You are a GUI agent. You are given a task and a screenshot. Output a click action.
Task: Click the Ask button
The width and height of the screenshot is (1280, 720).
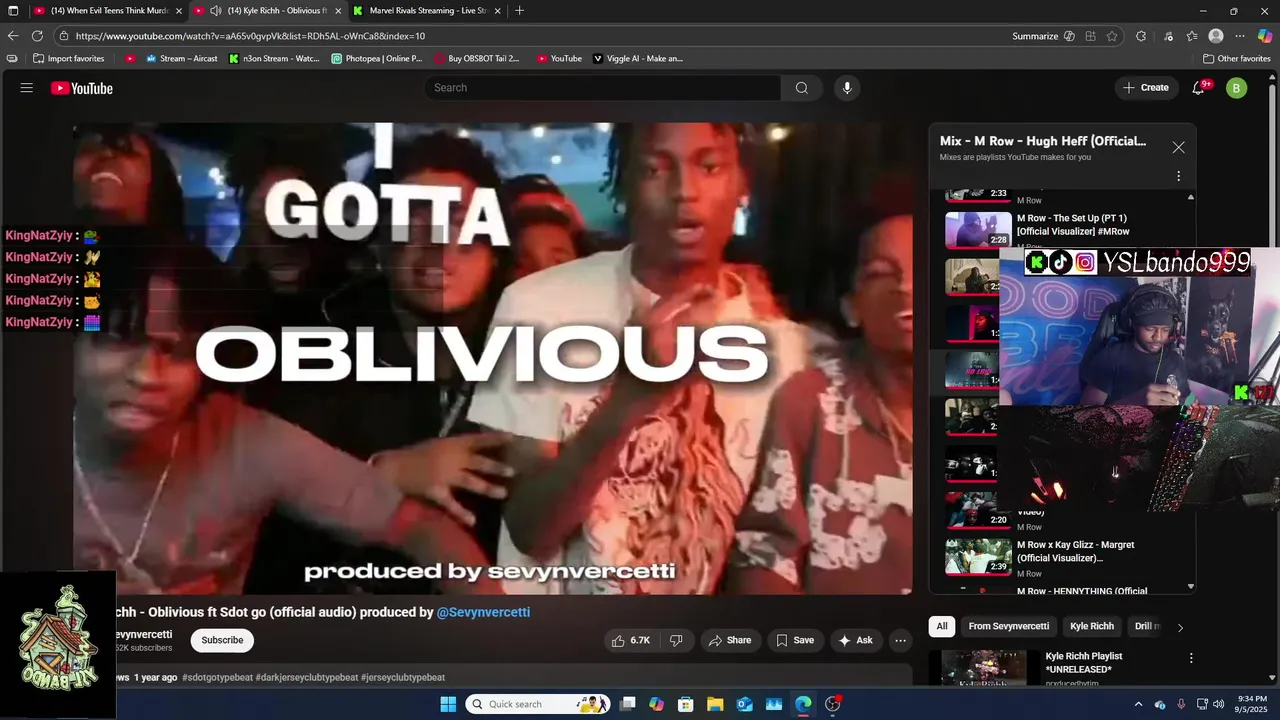855,640
